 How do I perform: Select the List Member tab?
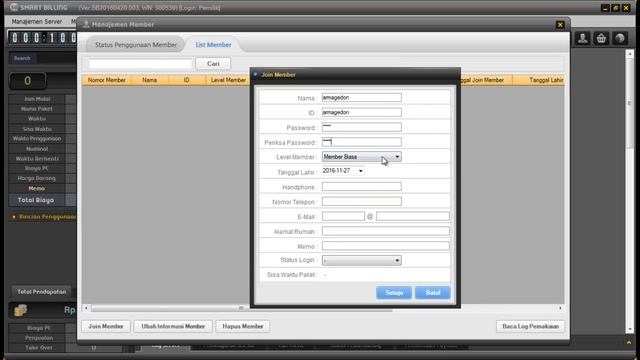[x=213, y=45]
